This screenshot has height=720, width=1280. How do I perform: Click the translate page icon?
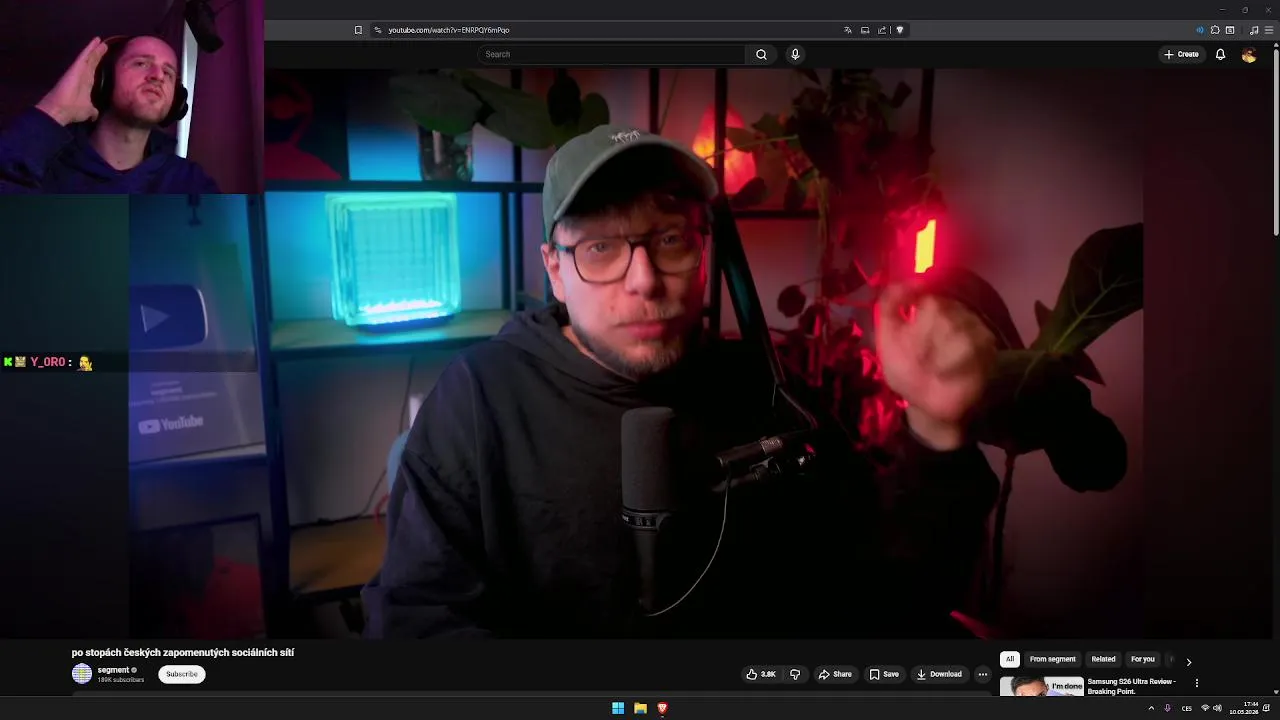848,30
